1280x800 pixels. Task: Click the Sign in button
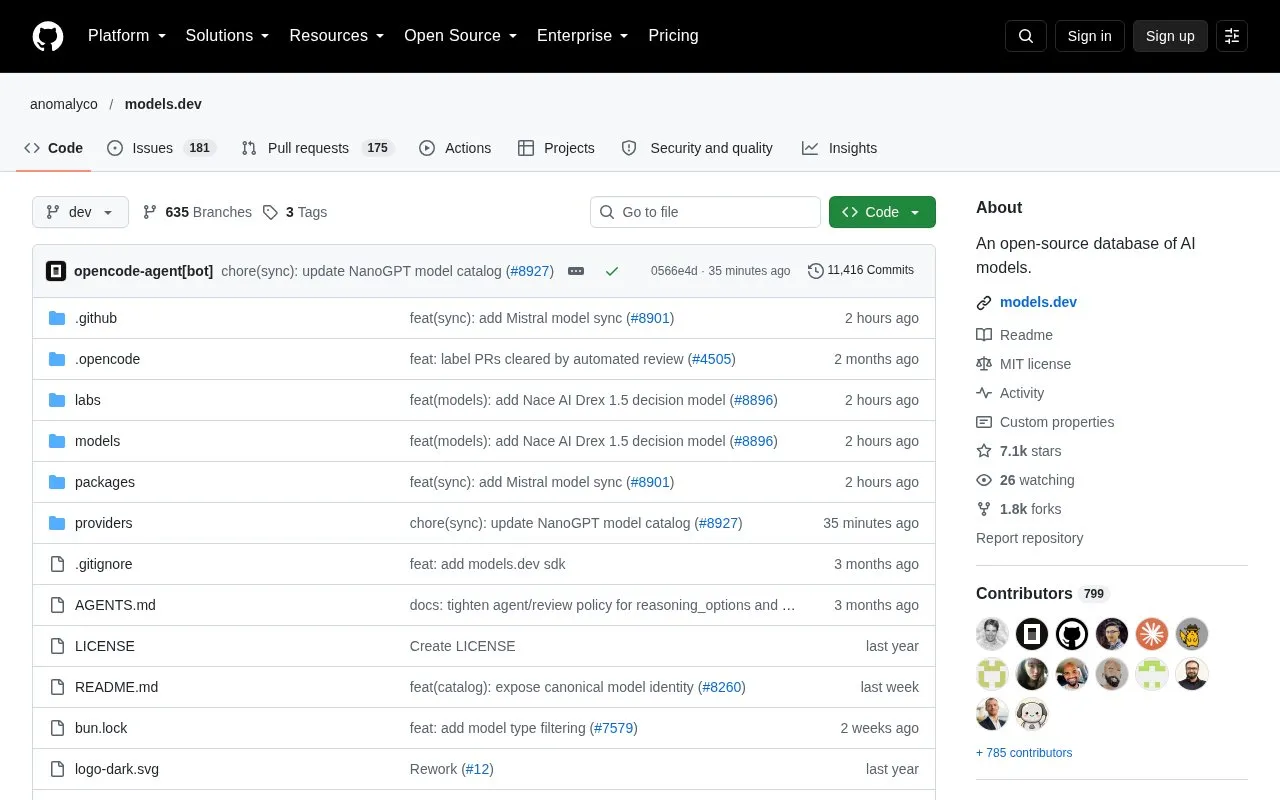pyautogui.click(x=1089, y=36)
